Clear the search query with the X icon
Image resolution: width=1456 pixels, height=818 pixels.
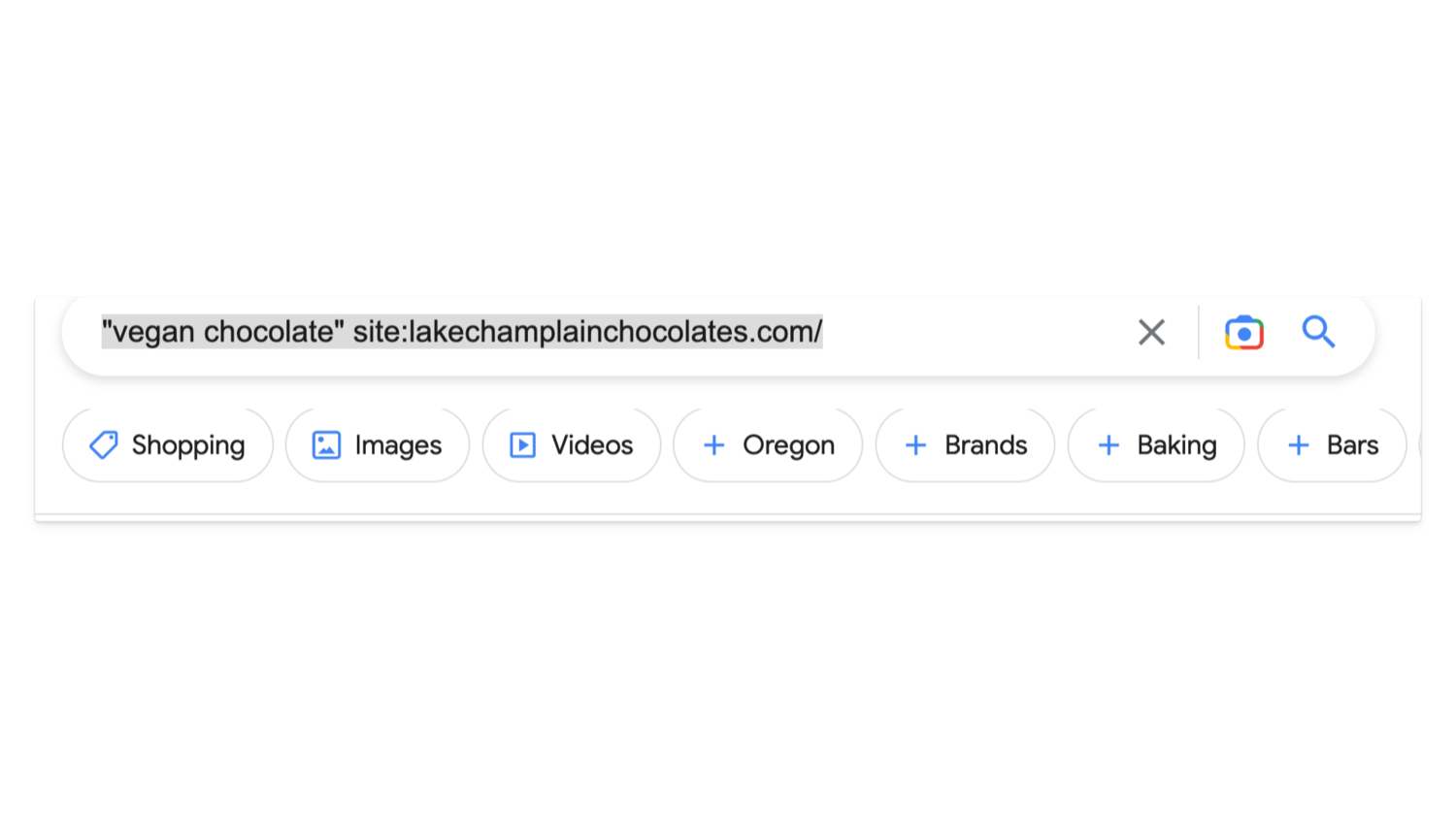point(1151,333)
